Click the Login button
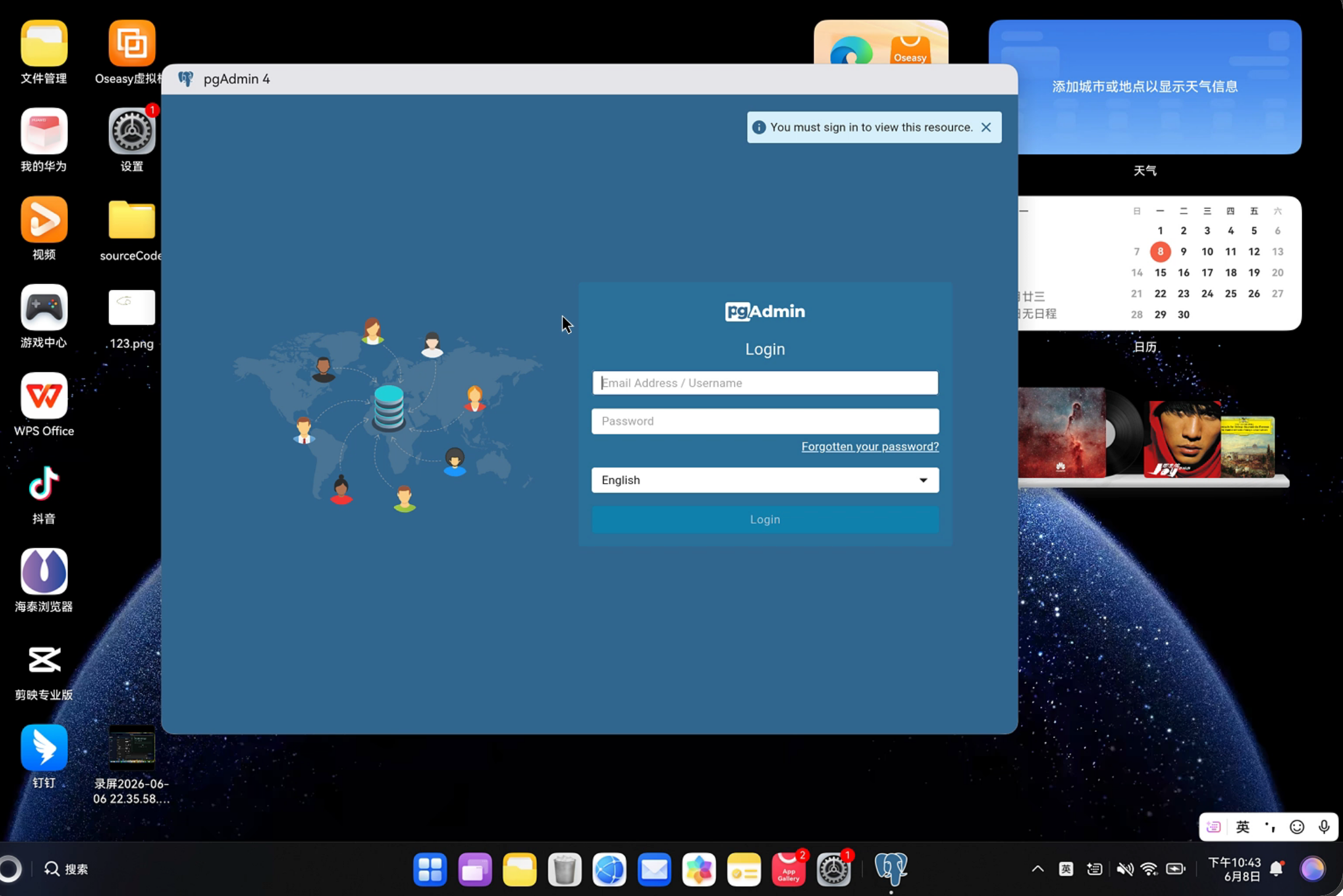 [x=765, y=519]
